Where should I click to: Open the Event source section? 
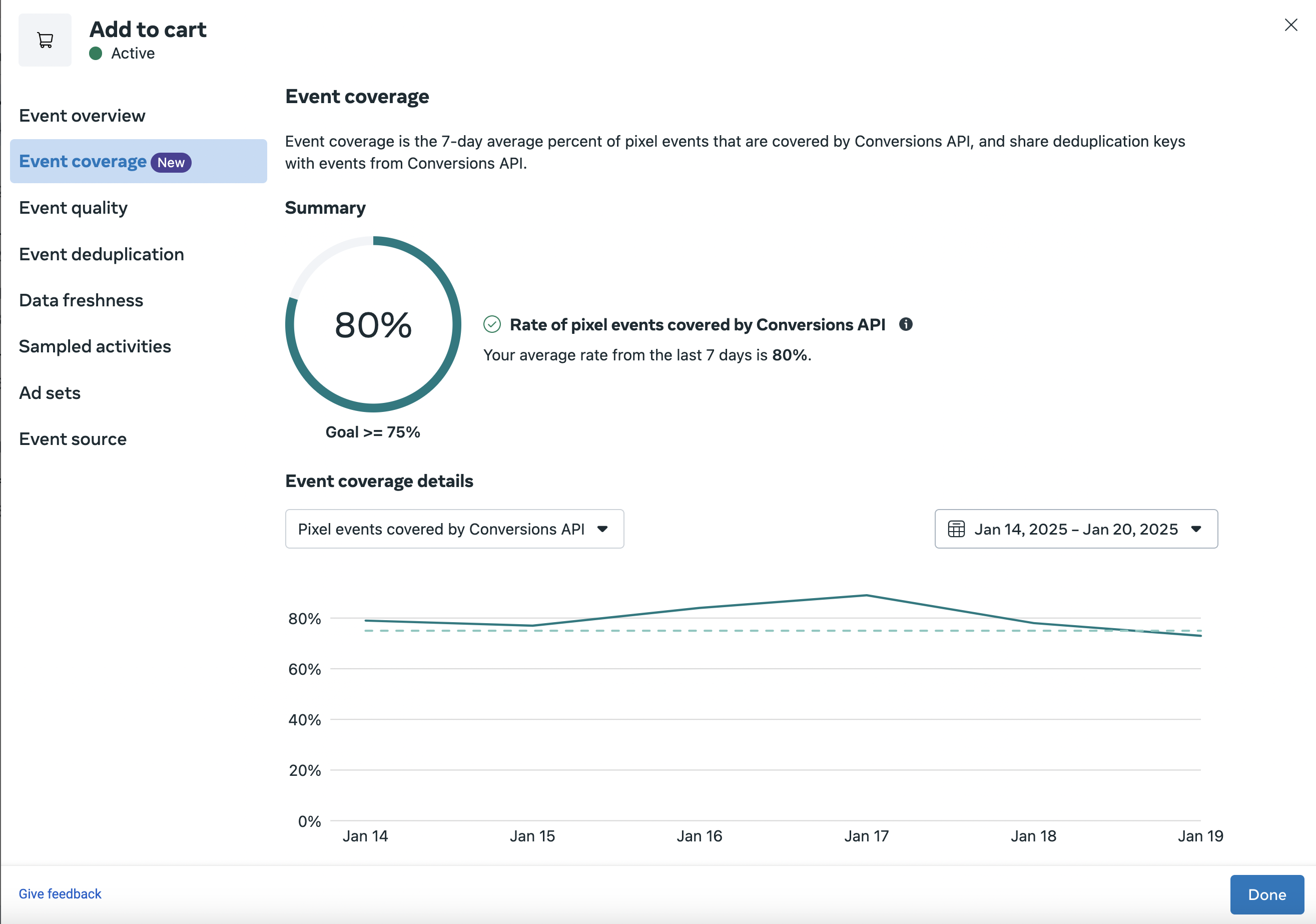[73, 438]
